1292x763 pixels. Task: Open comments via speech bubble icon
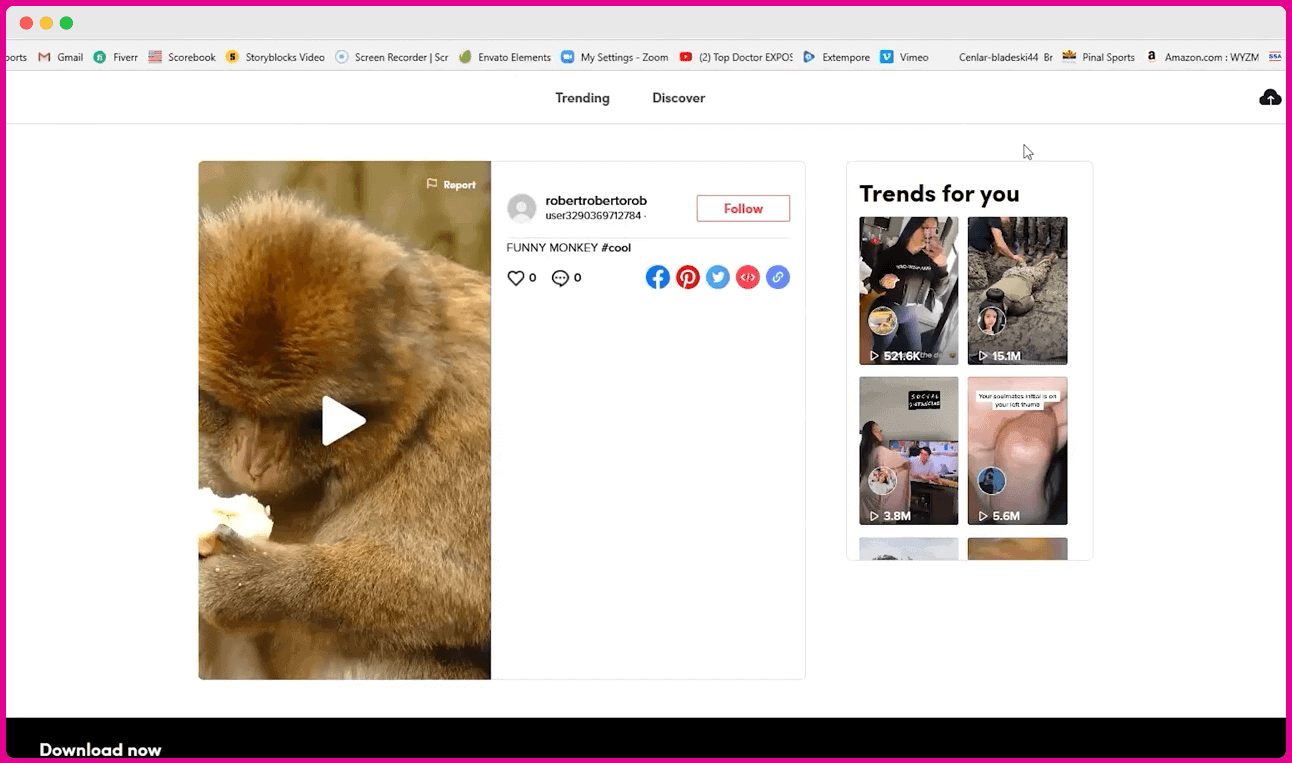point(560,278)
